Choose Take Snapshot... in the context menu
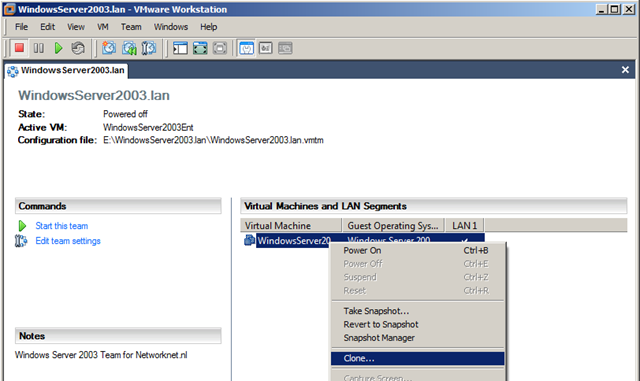This screenshot has height=381, width=640. (418, 311)
